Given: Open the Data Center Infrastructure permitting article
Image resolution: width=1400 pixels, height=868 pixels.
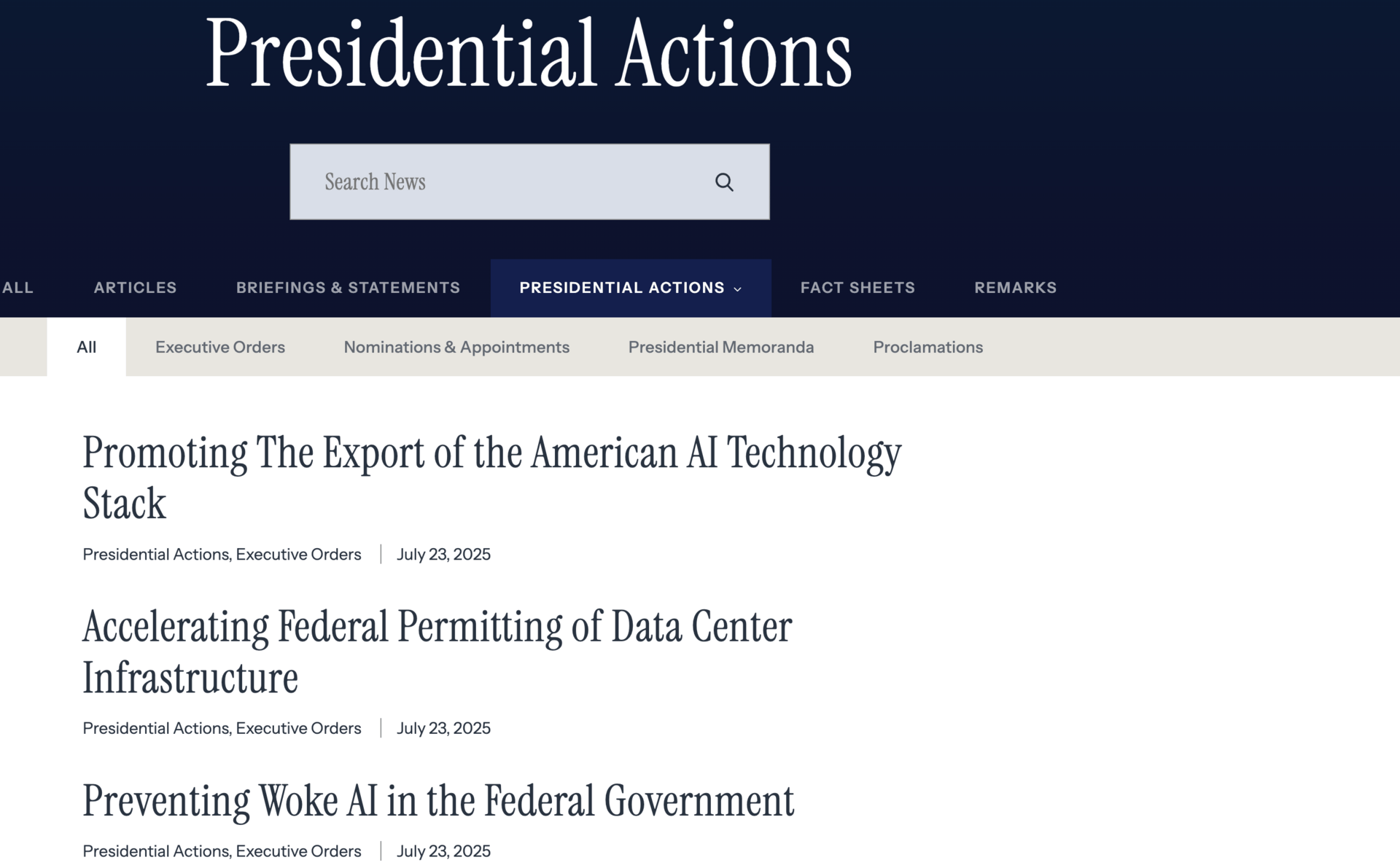Looking at the screenshot, I should (x=437, y=652).
